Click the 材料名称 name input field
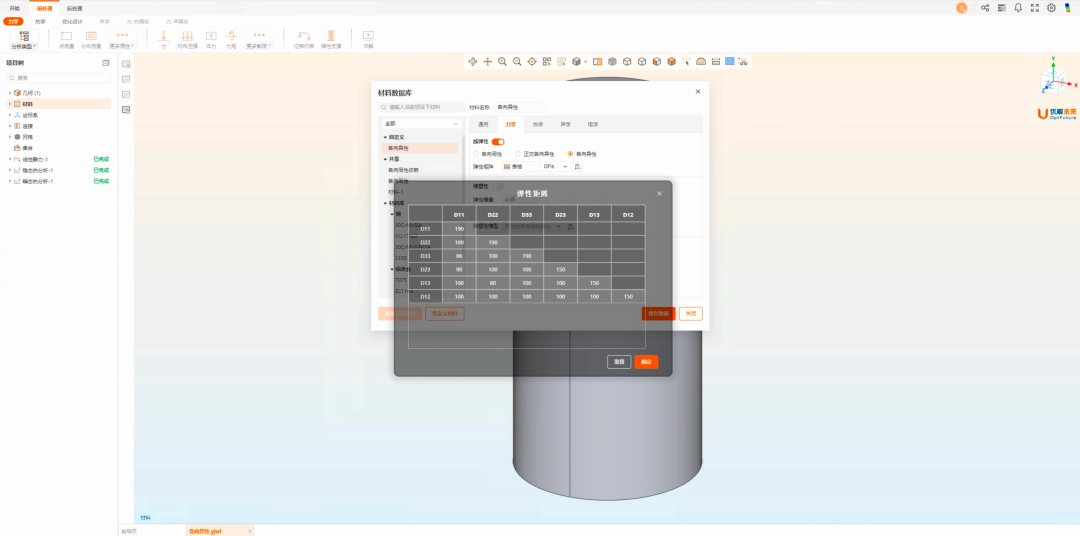 pos(520,107)
